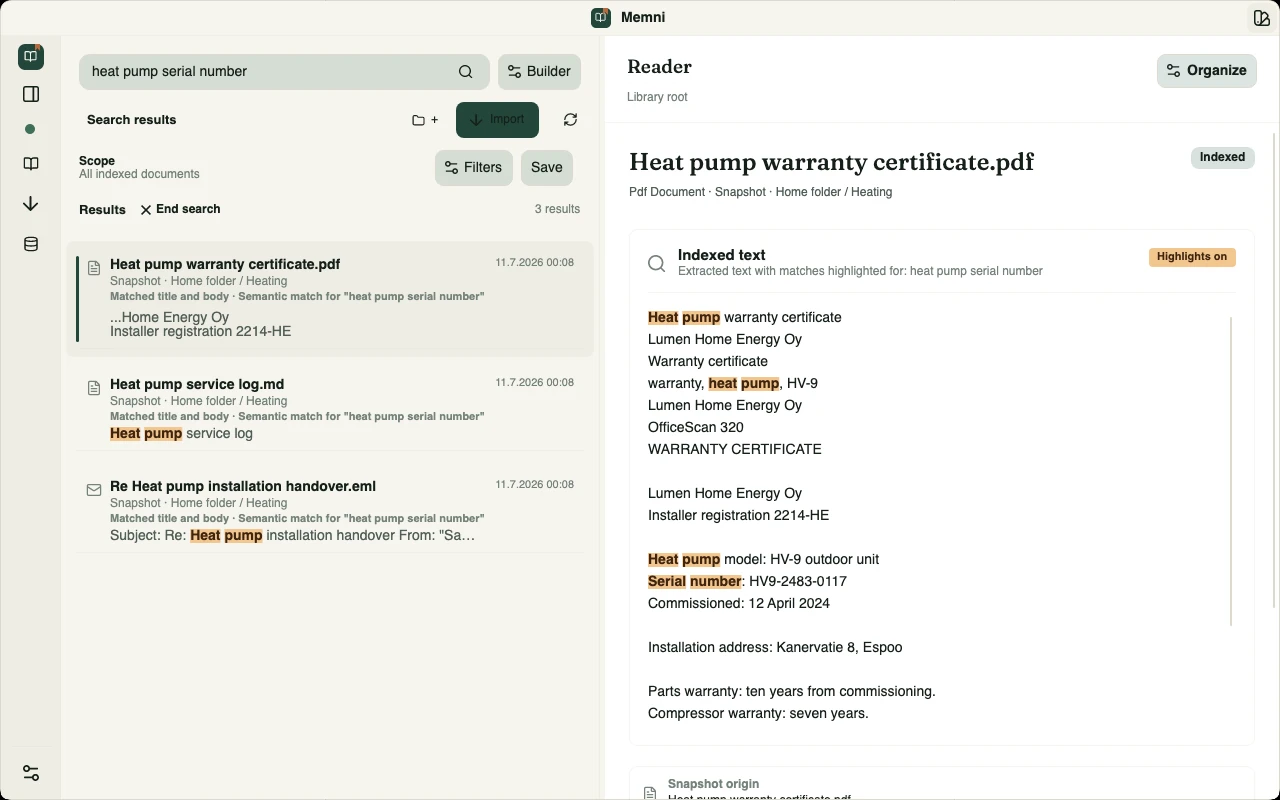
Task: Open settings sliders icon at sidebar bottom
Action: (31, 773)
